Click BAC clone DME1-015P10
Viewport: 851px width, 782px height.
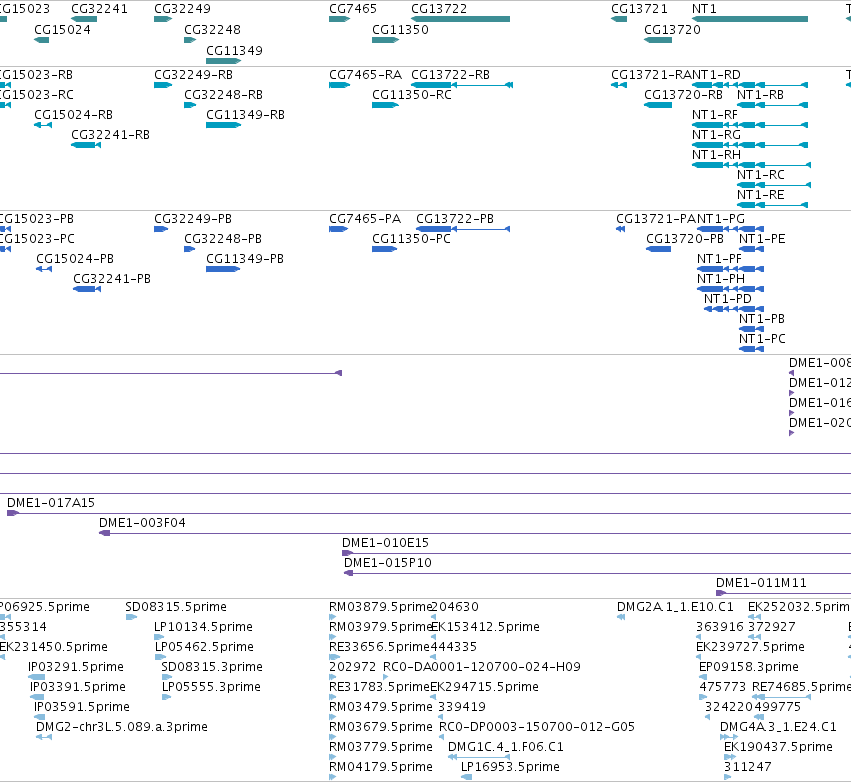click(598, 574)
